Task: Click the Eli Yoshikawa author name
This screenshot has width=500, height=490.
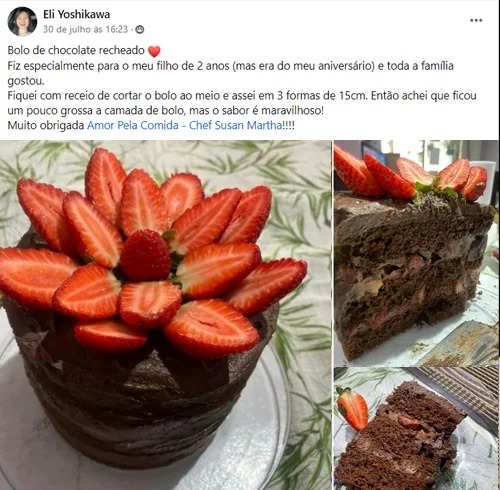Action: tap(76, 14)
